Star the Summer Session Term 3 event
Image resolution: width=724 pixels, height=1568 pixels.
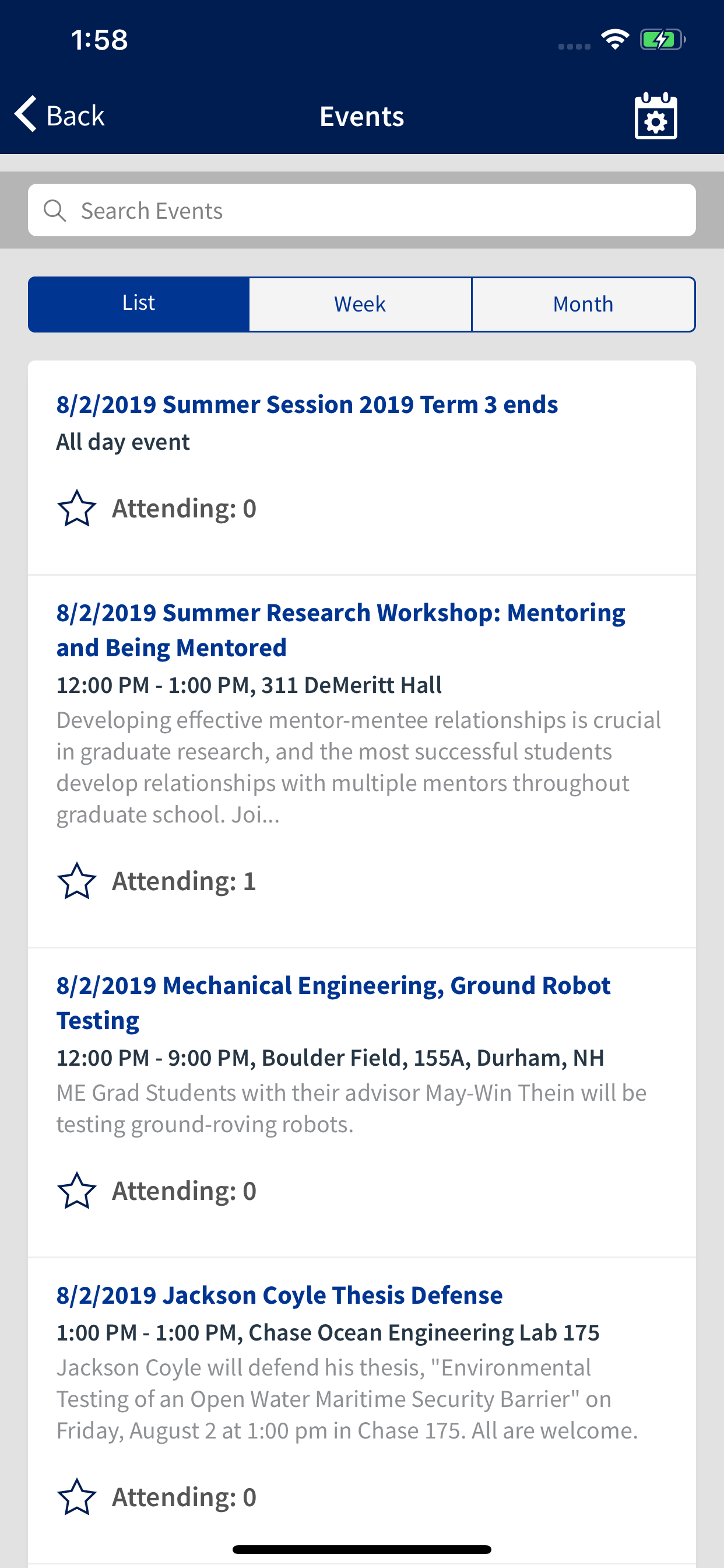point(77,508)
